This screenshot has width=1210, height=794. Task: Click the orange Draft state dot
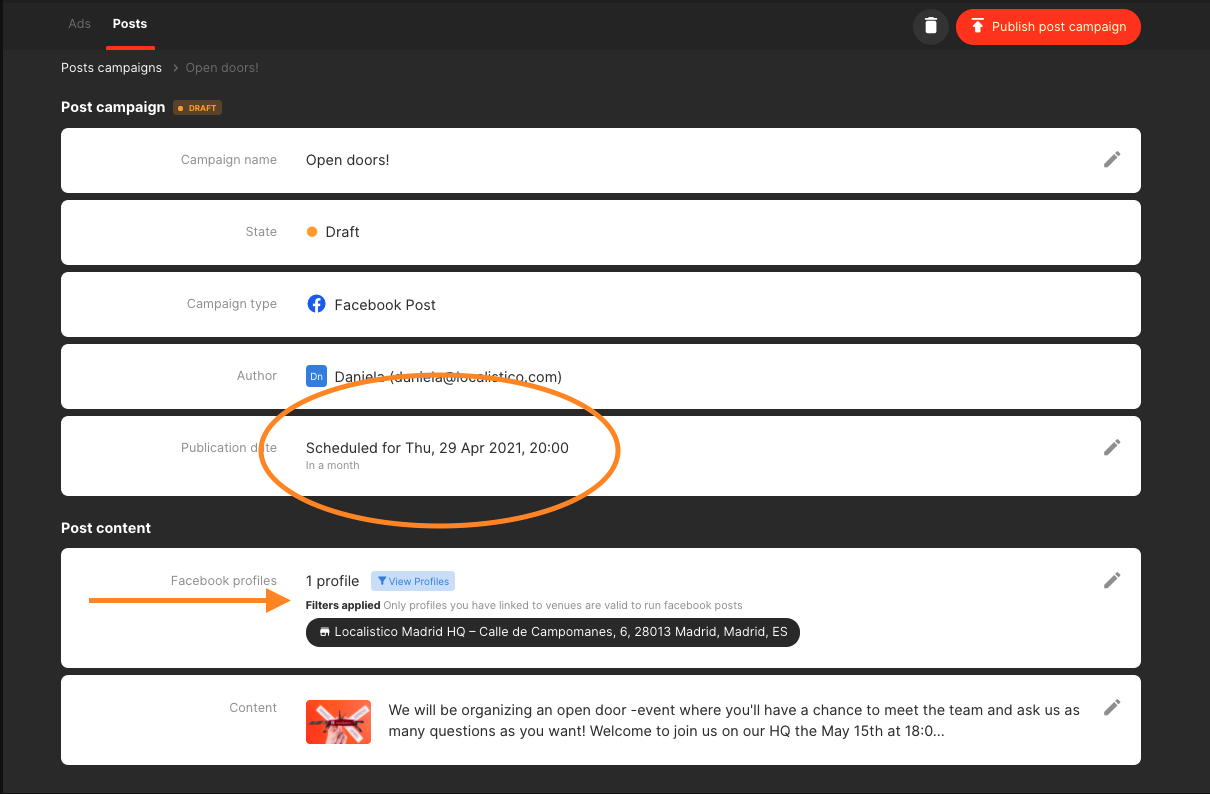[x=312, y=232]
